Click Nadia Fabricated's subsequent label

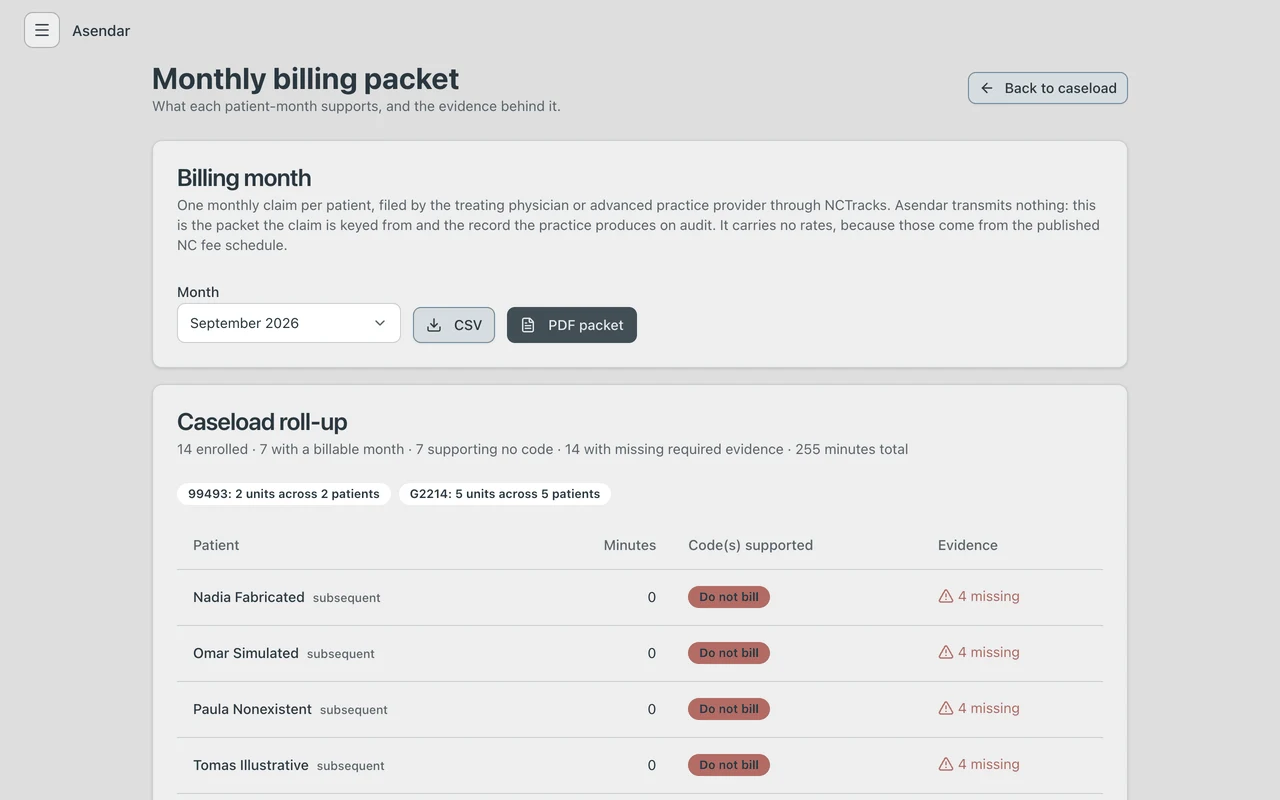coord(347,598)
